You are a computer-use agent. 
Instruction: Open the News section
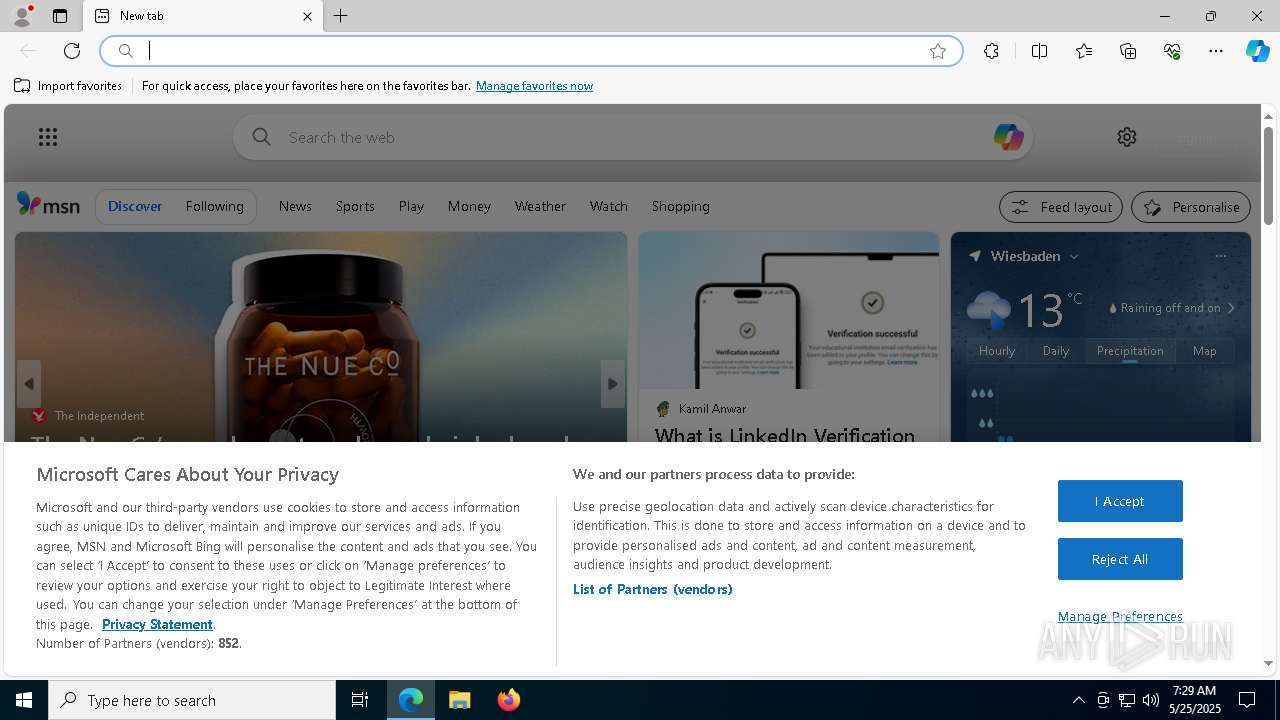tap(295, 206)
